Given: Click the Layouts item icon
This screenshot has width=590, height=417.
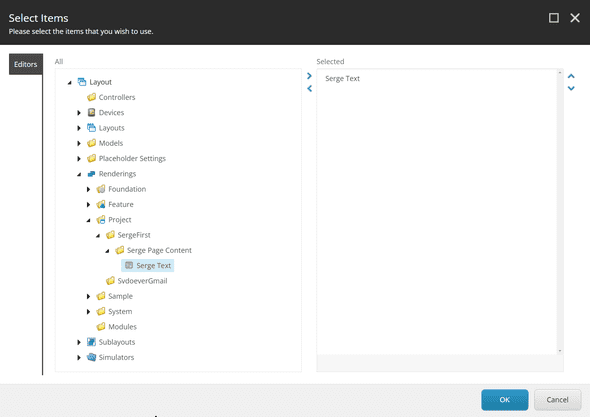Looking at the screenshot, I should click(91, 128).
